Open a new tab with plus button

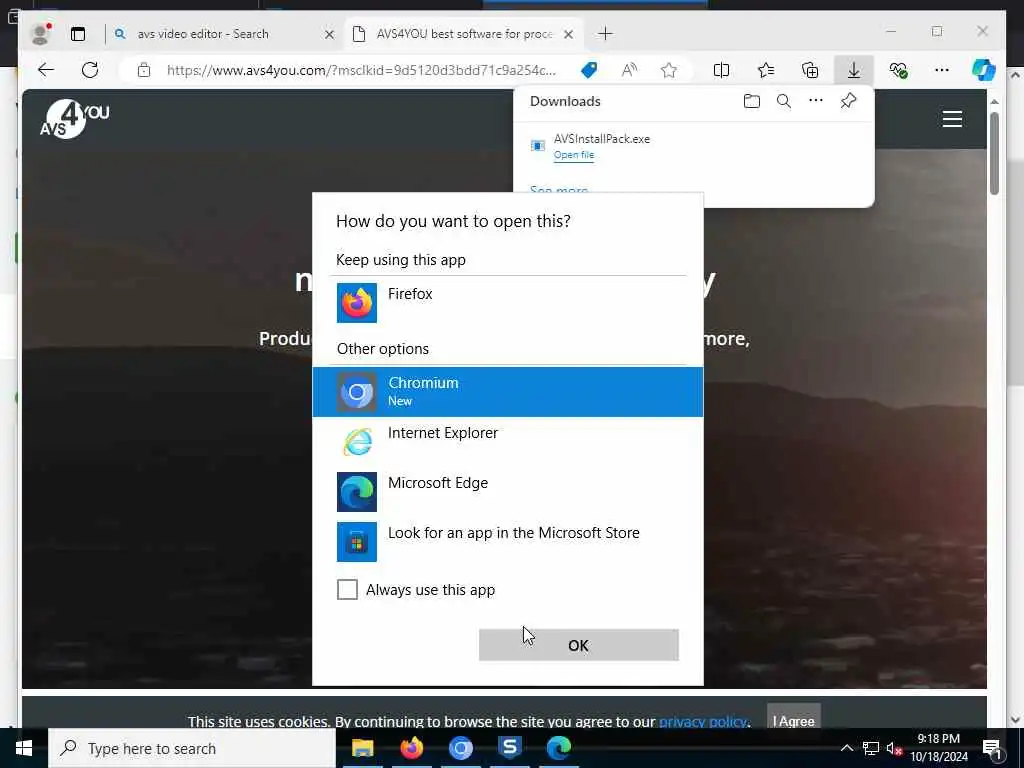coord(605,34)
